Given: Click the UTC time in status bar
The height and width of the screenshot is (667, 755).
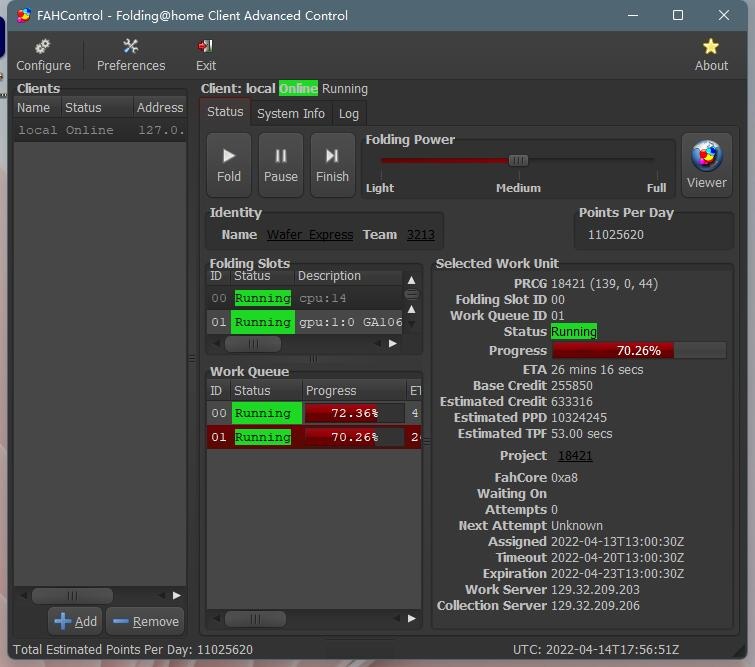Looking at the screenshot, I should coord(596,650).
